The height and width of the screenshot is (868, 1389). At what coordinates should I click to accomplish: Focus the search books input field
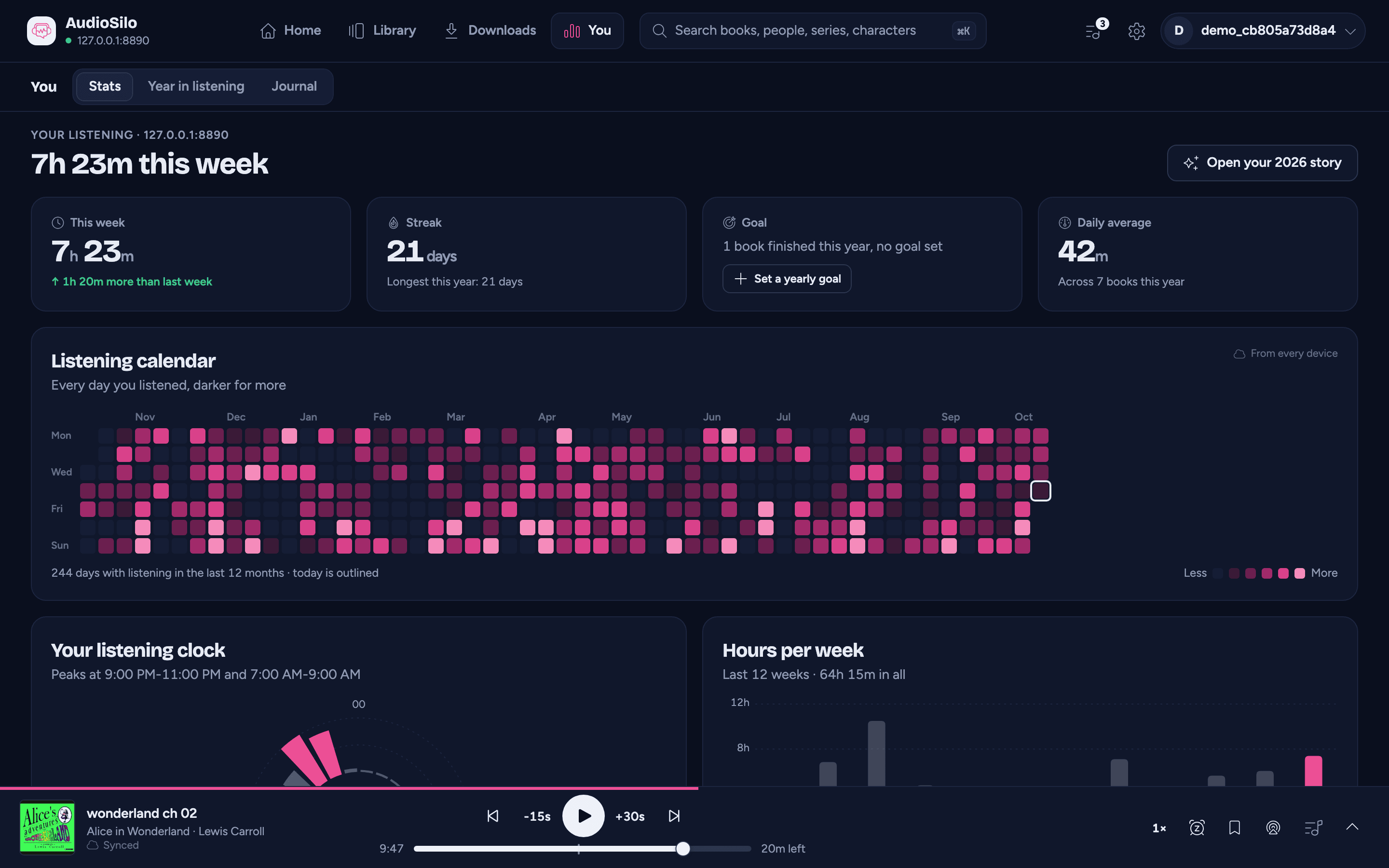click(813, 30)
